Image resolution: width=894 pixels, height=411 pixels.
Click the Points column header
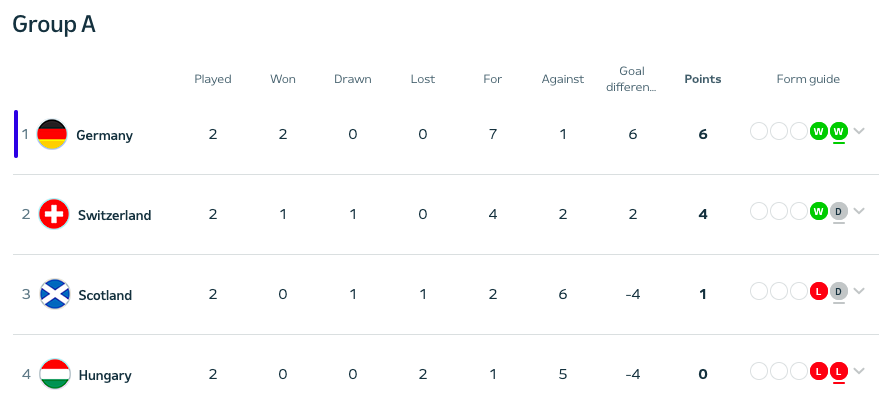(x=702, y=79)
